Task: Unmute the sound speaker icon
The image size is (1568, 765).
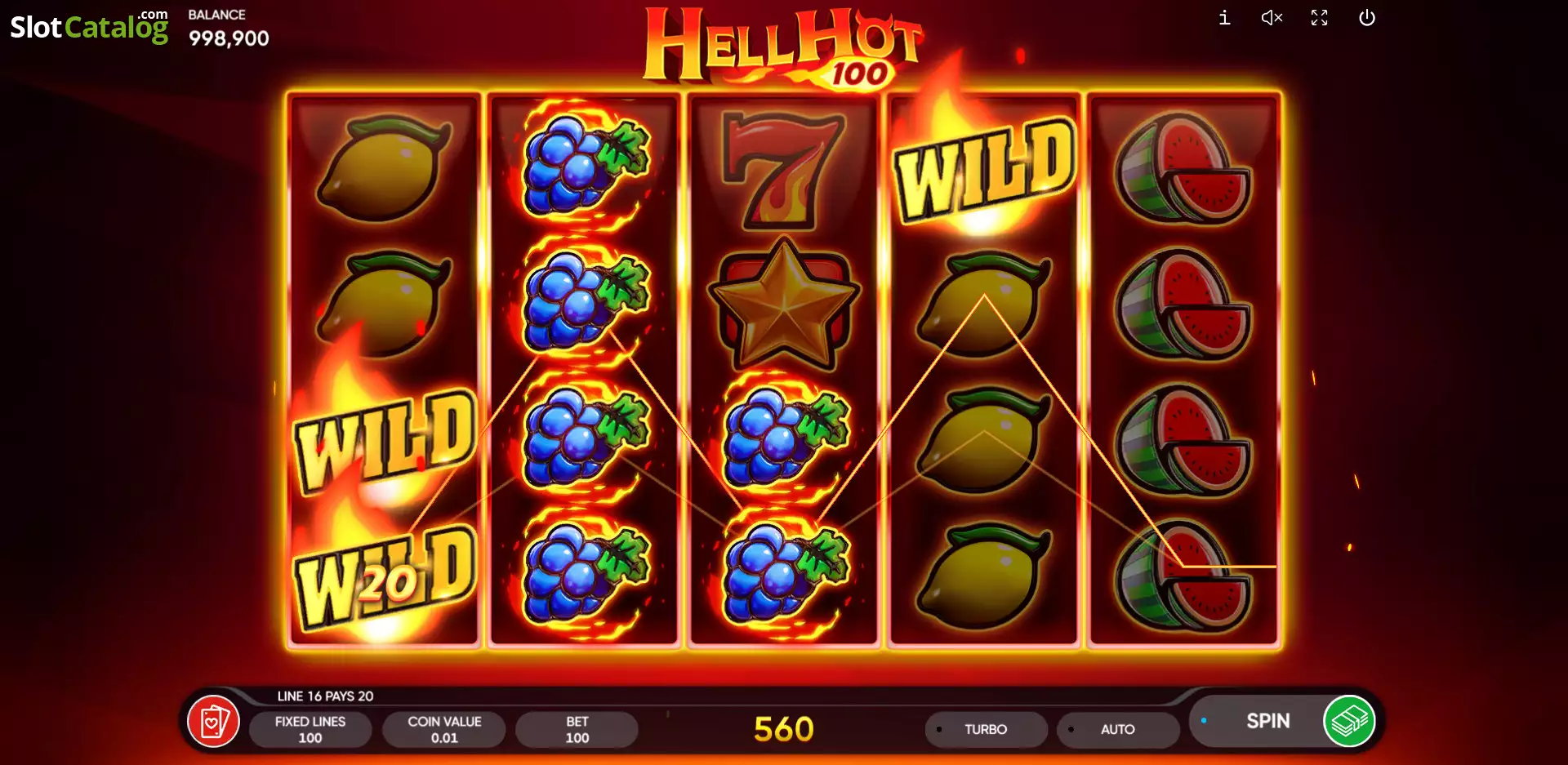Action: pyautogui.click(x=1272, y=18)
